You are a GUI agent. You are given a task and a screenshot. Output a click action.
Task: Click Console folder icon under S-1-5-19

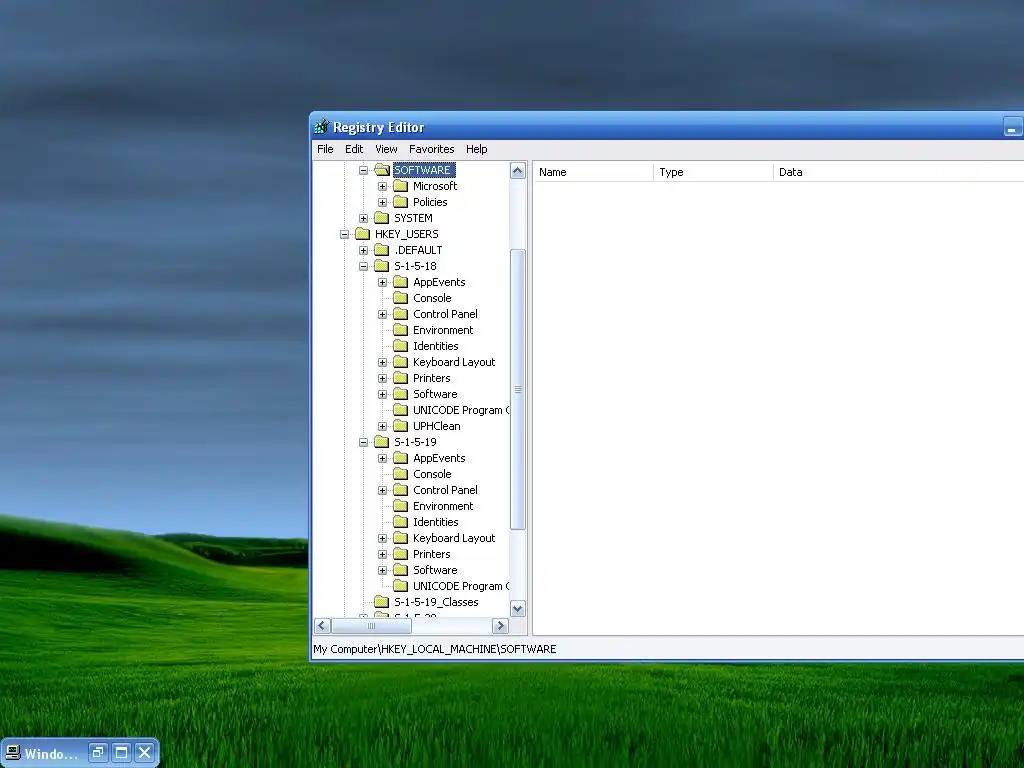[400, 474]
